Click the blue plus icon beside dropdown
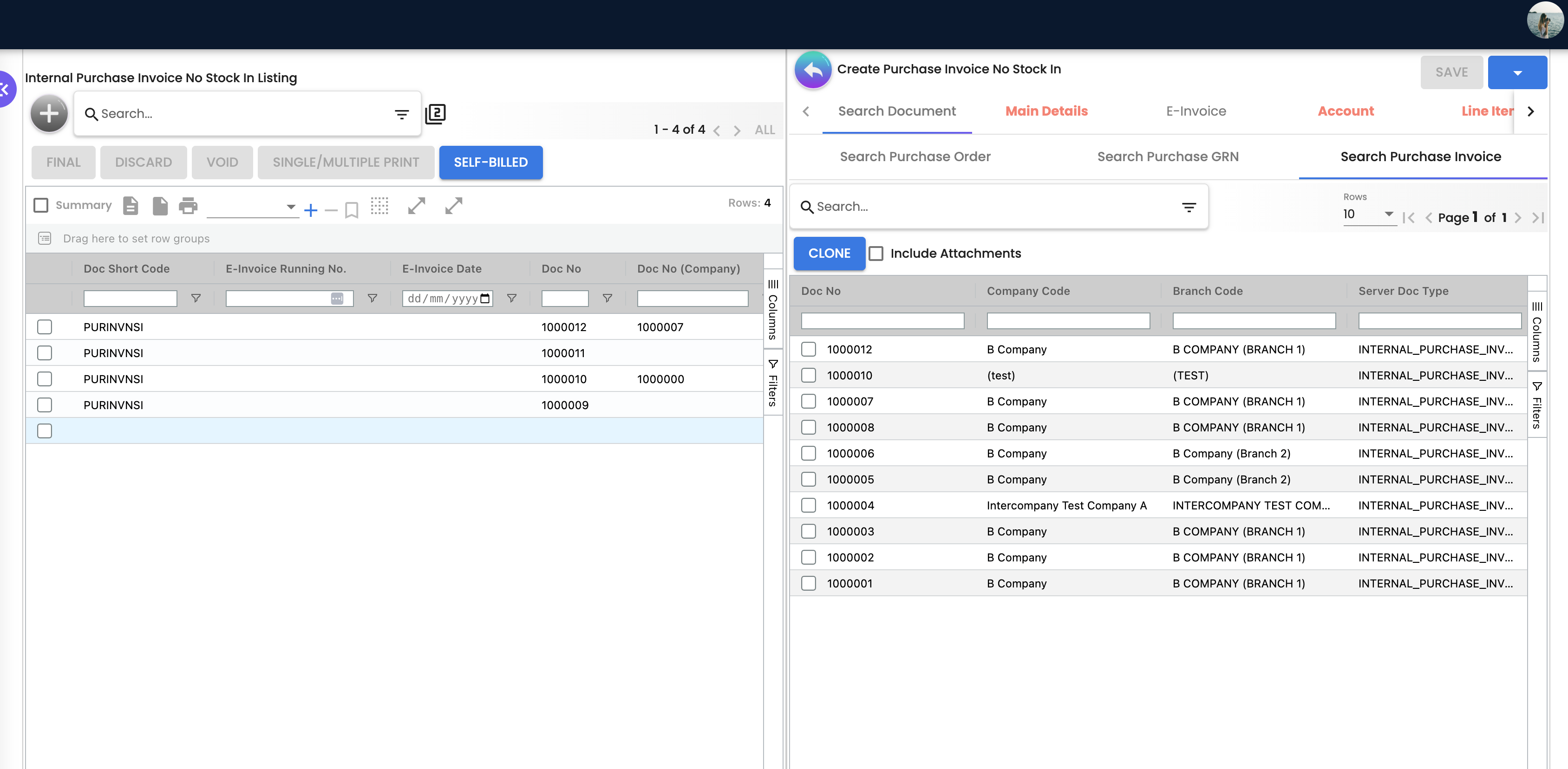This screenshot has height=769, width=1568. coord(311,210)
